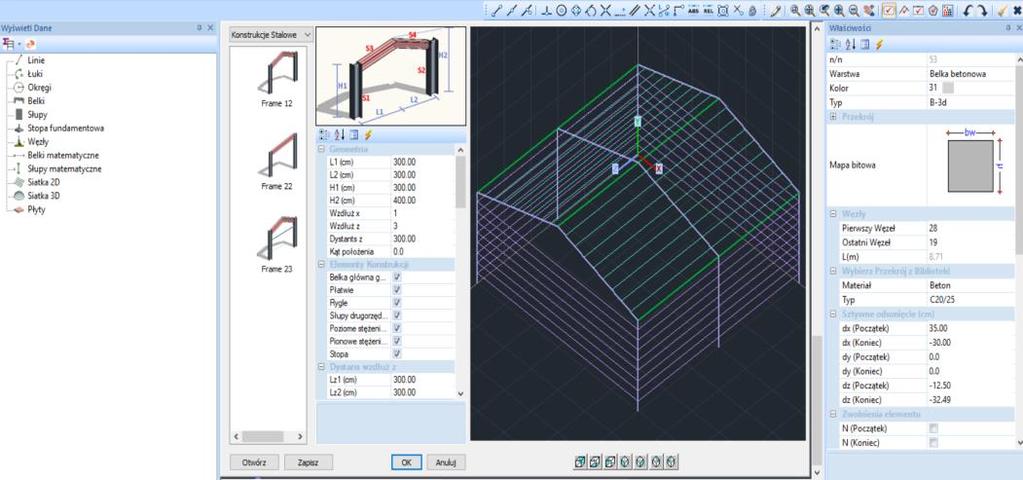Viewport: 1023px width, 480px height.
Task: Click the lightning icon in Właściwości panel
Action: tap(879, 44)
